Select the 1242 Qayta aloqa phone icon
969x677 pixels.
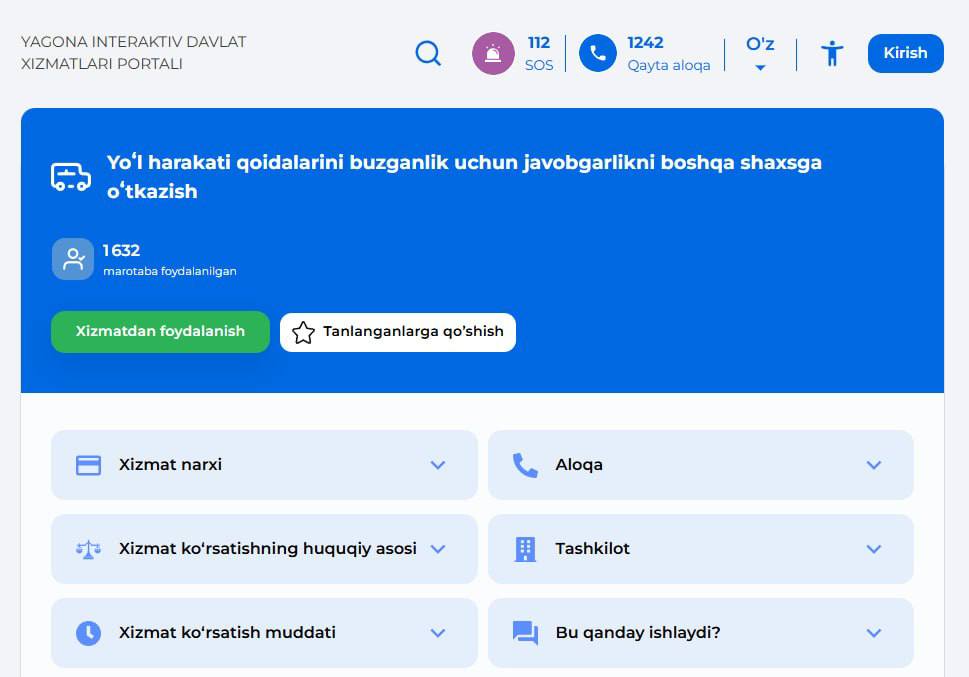tap(597, 53)
